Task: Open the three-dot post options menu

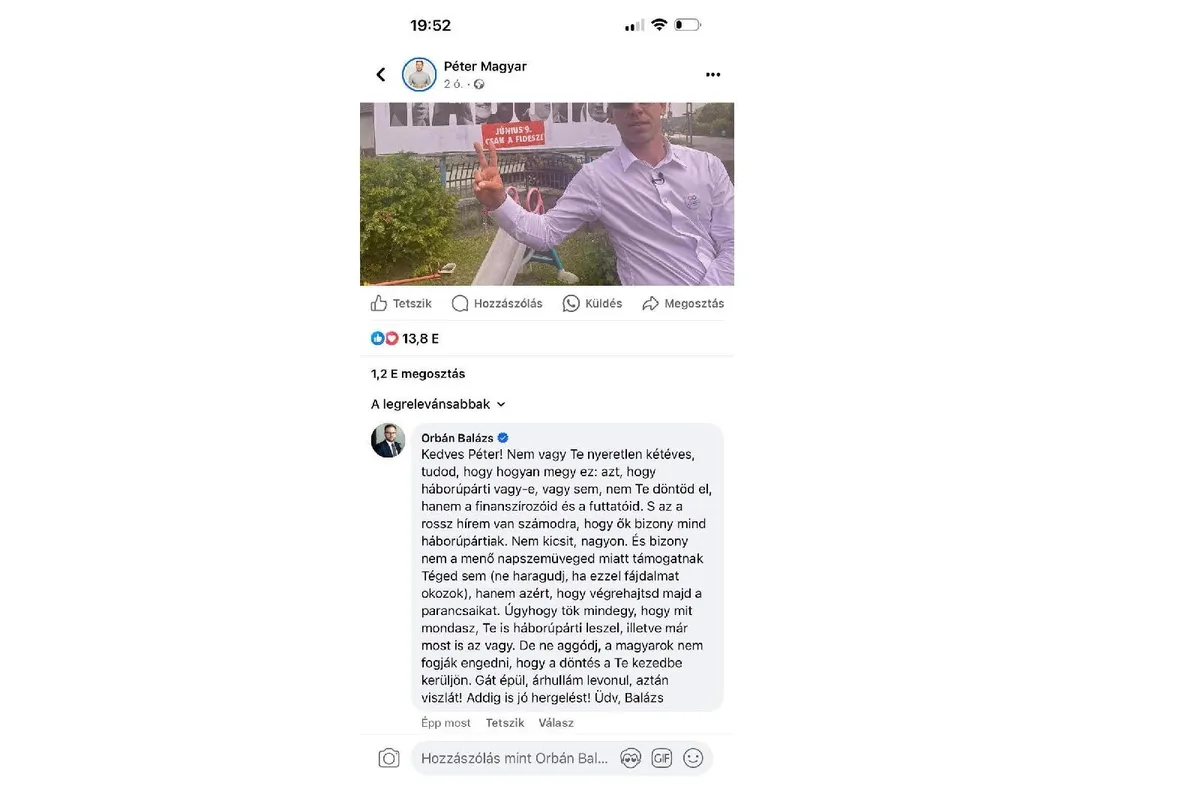Action: (713, 75)
